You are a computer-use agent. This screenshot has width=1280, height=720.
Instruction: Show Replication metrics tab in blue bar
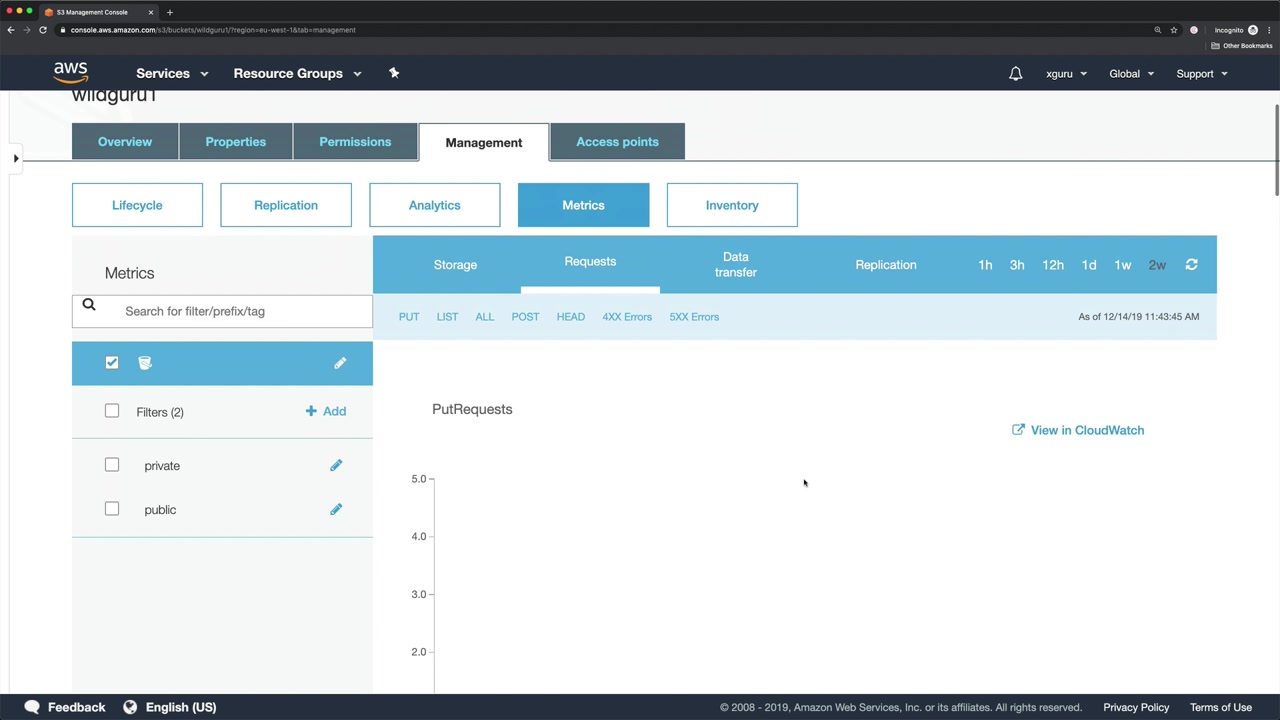tap(886, 265)
